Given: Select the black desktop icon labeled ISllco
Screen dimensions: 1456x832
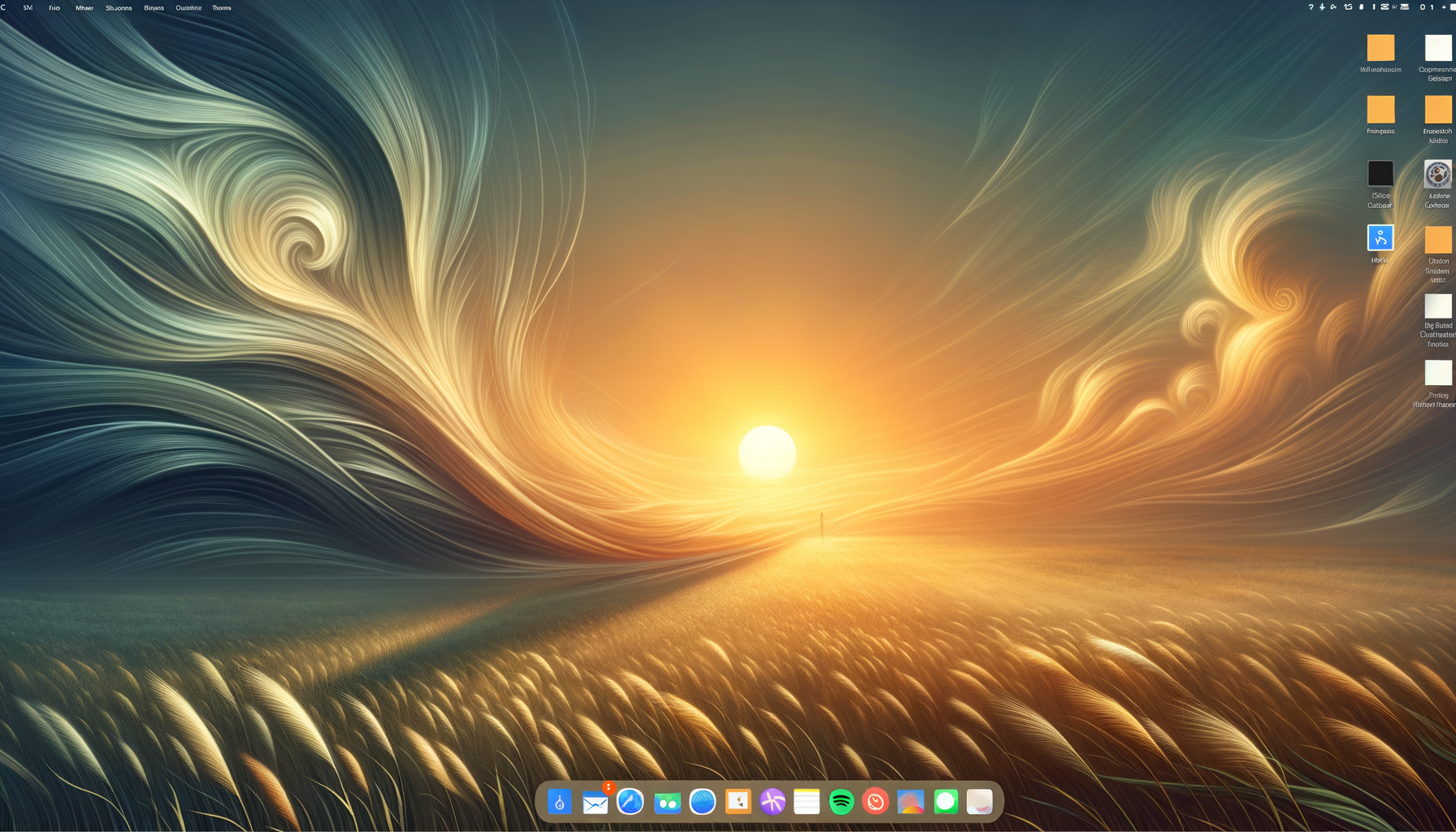Looking at the screenshot, I should (1380, 173).
